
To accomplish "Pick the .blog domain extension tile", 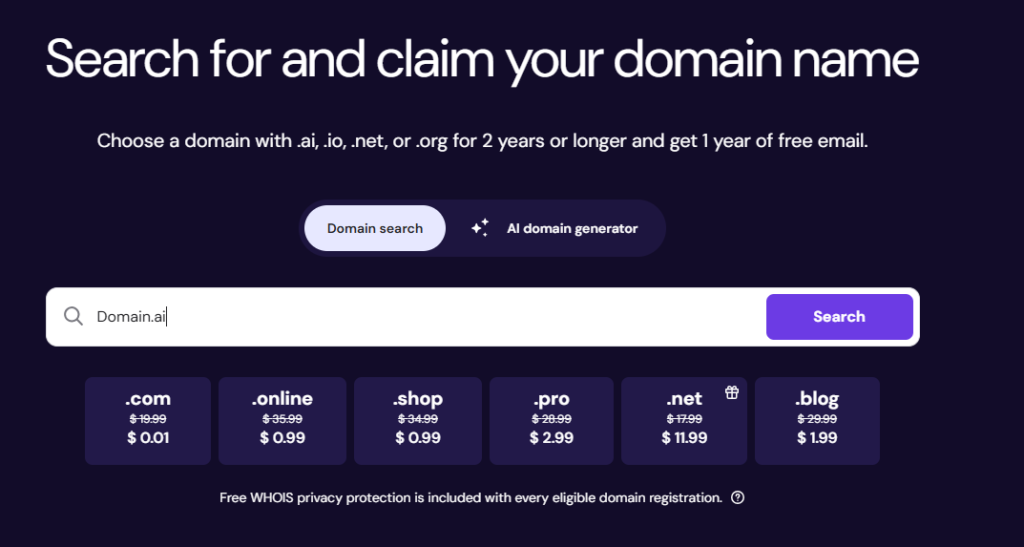I will pos(817,420).
